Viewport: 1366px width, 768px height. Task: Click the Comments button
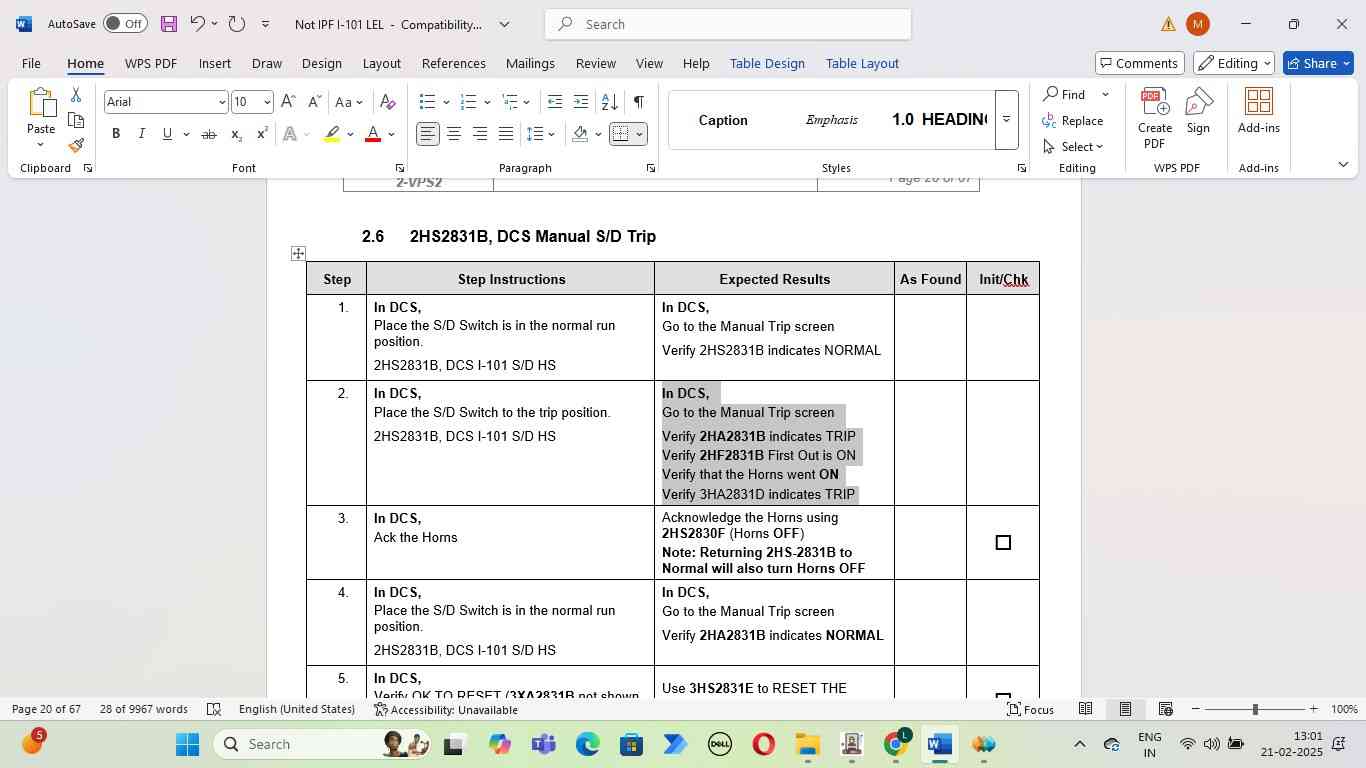click(1140, 63)
